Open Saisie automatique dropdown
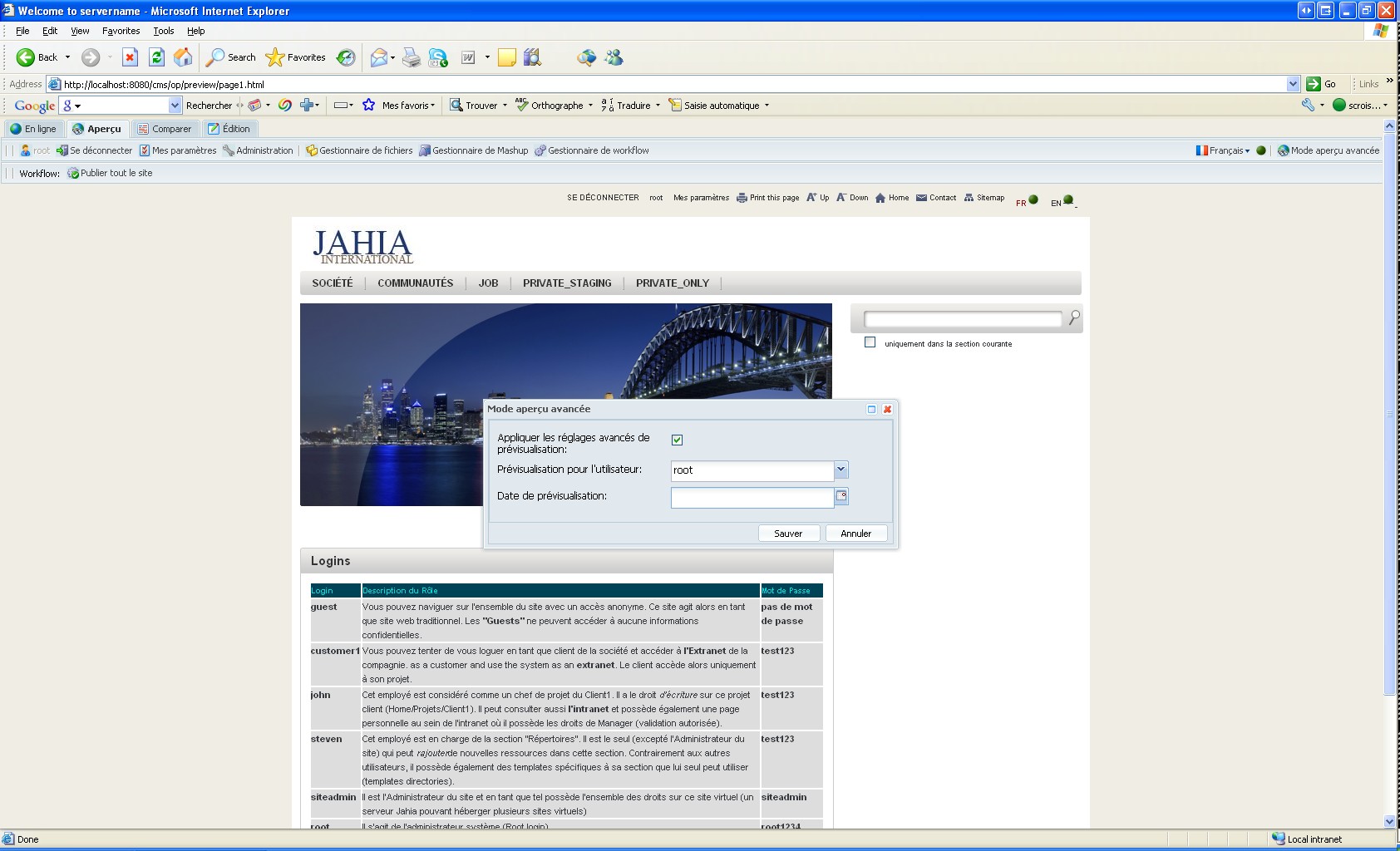 point(719,106)
